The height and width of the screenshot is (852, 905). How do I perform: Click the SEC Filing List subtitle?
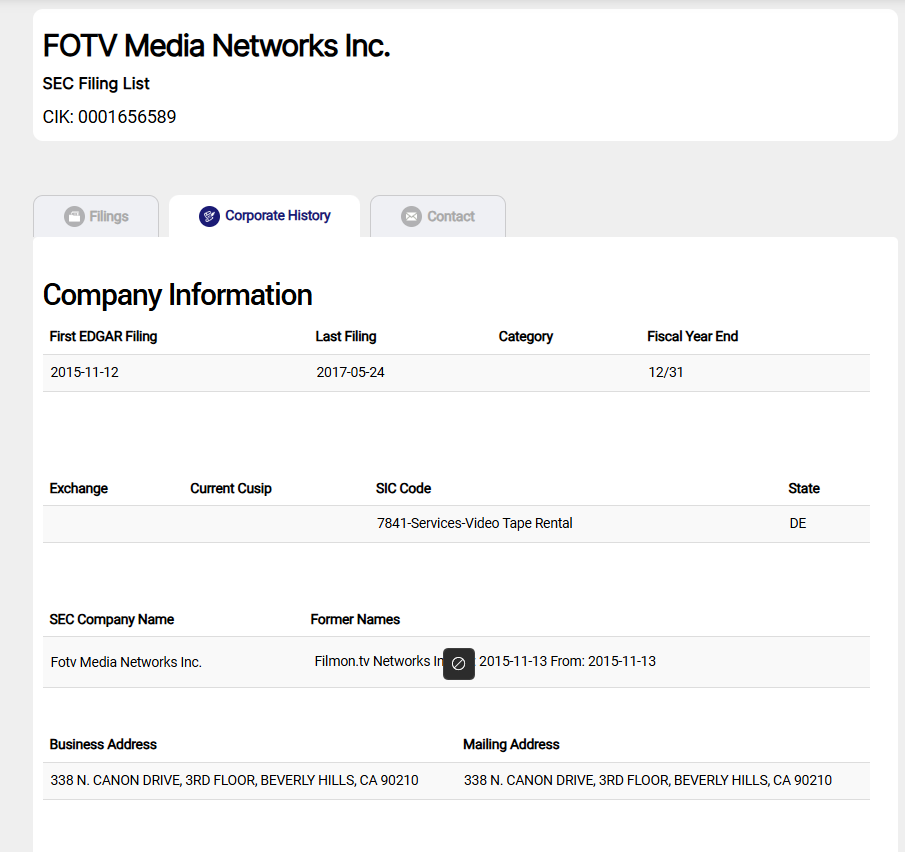[96, 84]
